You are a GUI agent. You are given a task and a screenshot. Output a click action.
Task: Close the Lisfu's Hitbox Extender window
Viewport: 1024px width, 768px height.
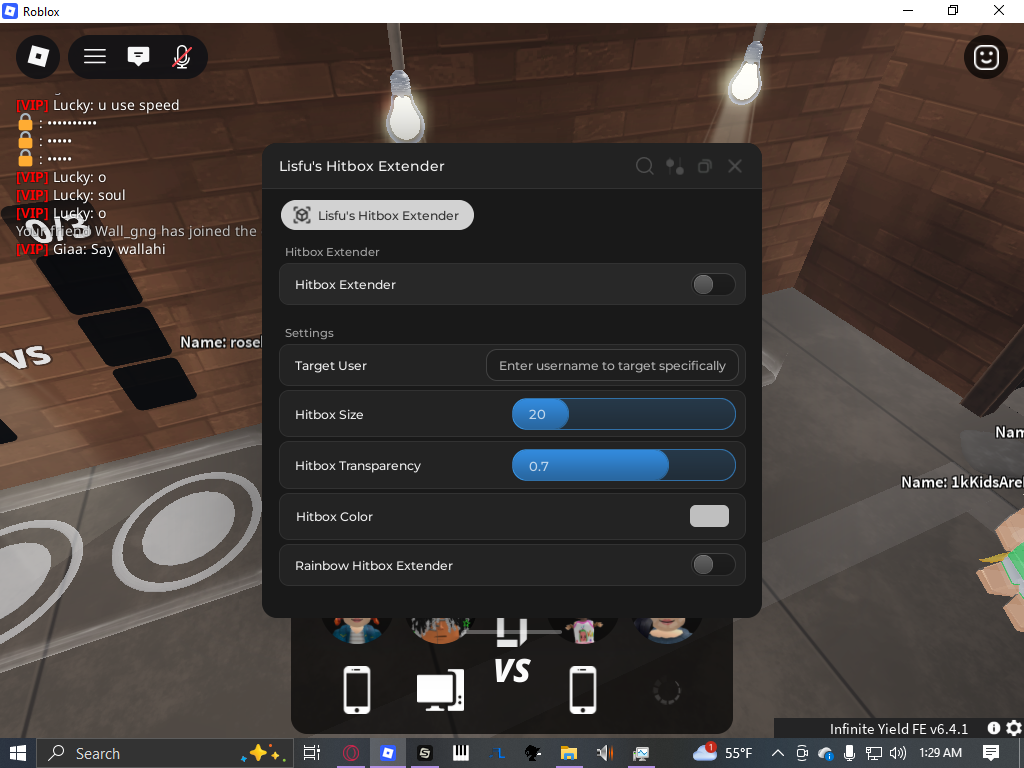[735, 166]
